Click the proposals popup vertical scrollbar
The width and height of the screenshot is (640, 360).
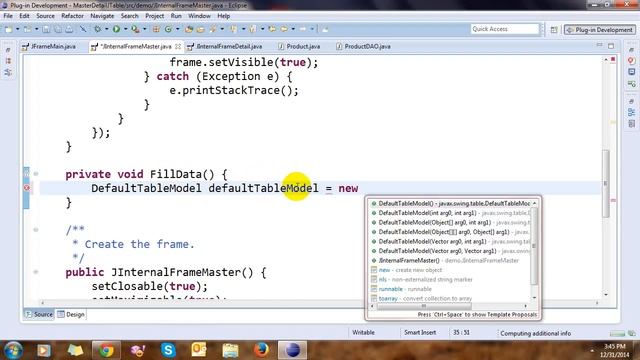pos(534,246)
